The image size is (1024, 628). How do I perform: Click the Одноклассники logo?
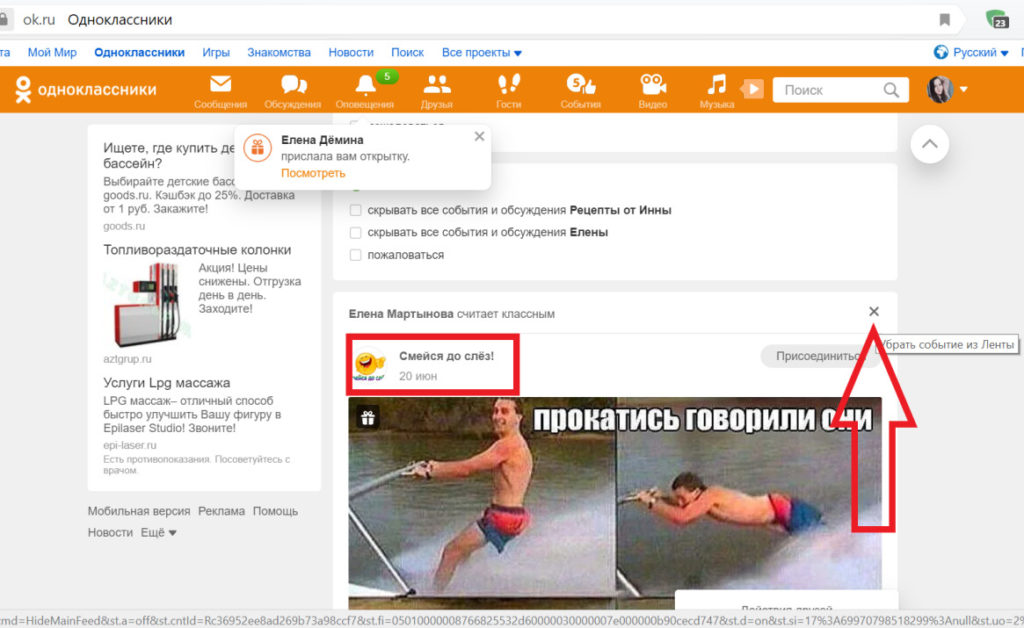(x=86, y=89)
